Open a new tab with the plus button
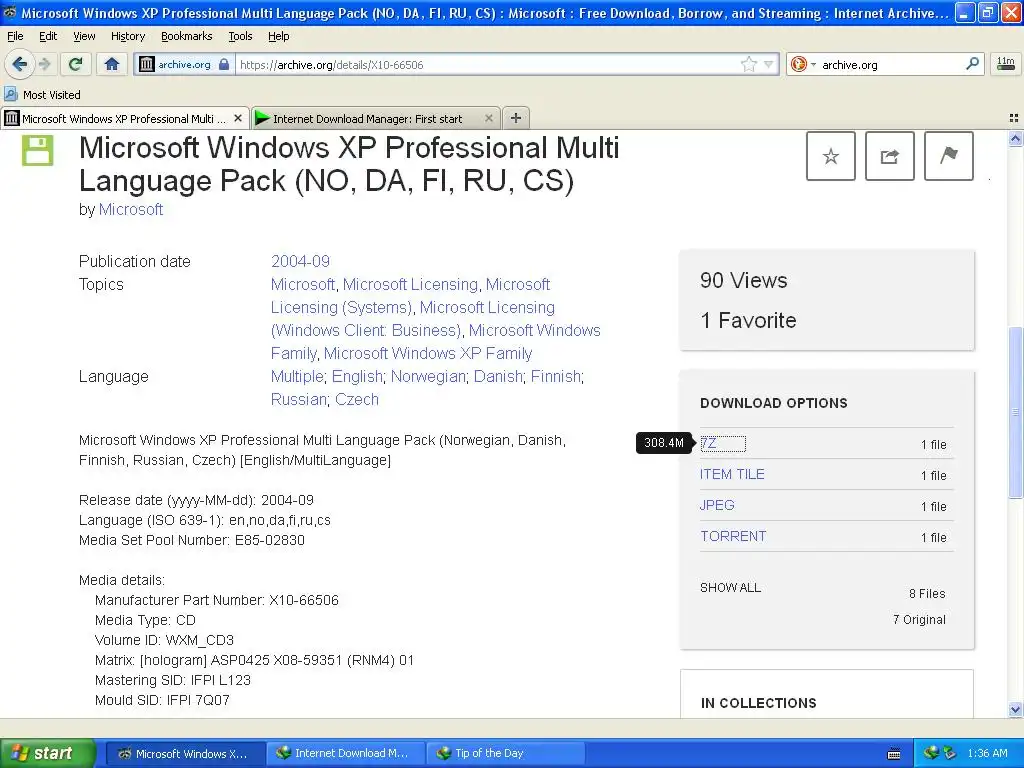The width and height of the screenshot is (1024, 768). pyautogui.click(x=516, y=118)
